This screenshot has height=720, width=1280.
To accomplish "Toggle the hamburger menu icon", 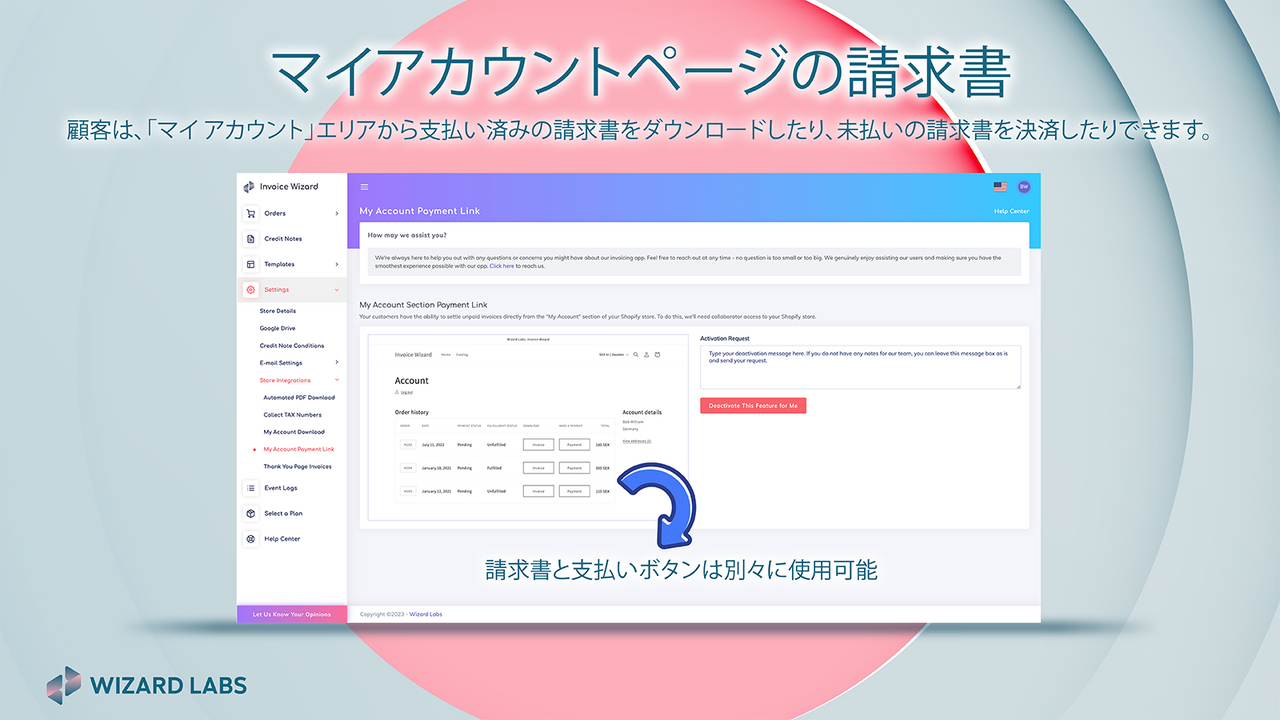I will (x=364, y=187).
